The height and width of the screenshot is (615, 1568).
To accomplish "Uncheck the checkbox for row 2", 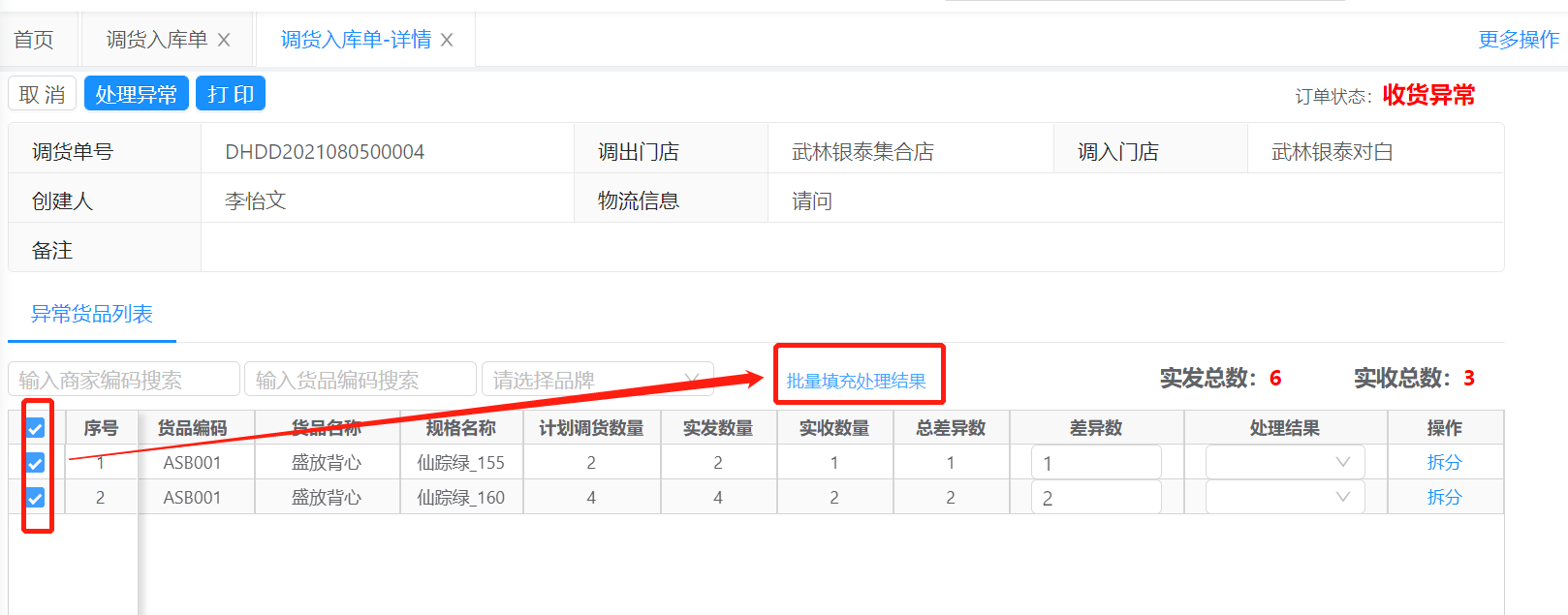I will 36,498.
